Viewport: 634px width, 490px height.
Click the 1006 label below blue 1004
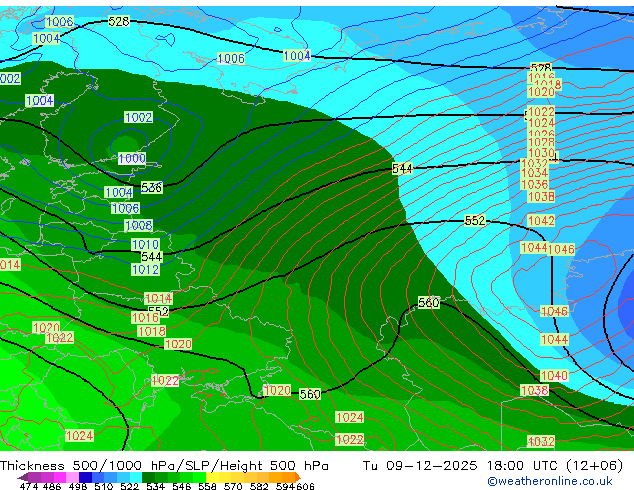coord(125,208)
